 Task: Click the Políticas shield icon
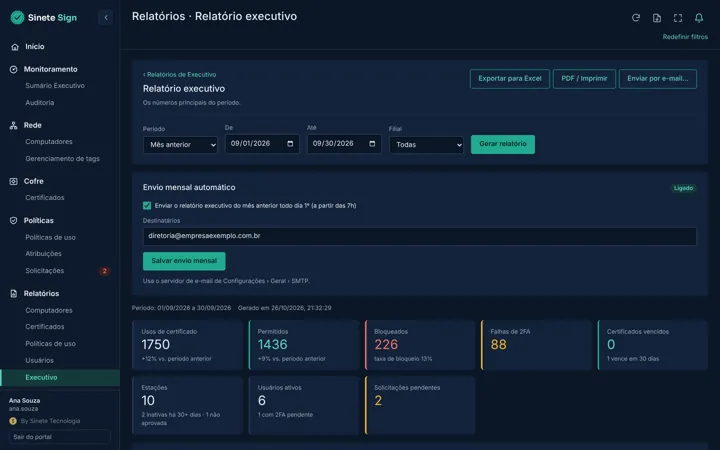[13, 220]
